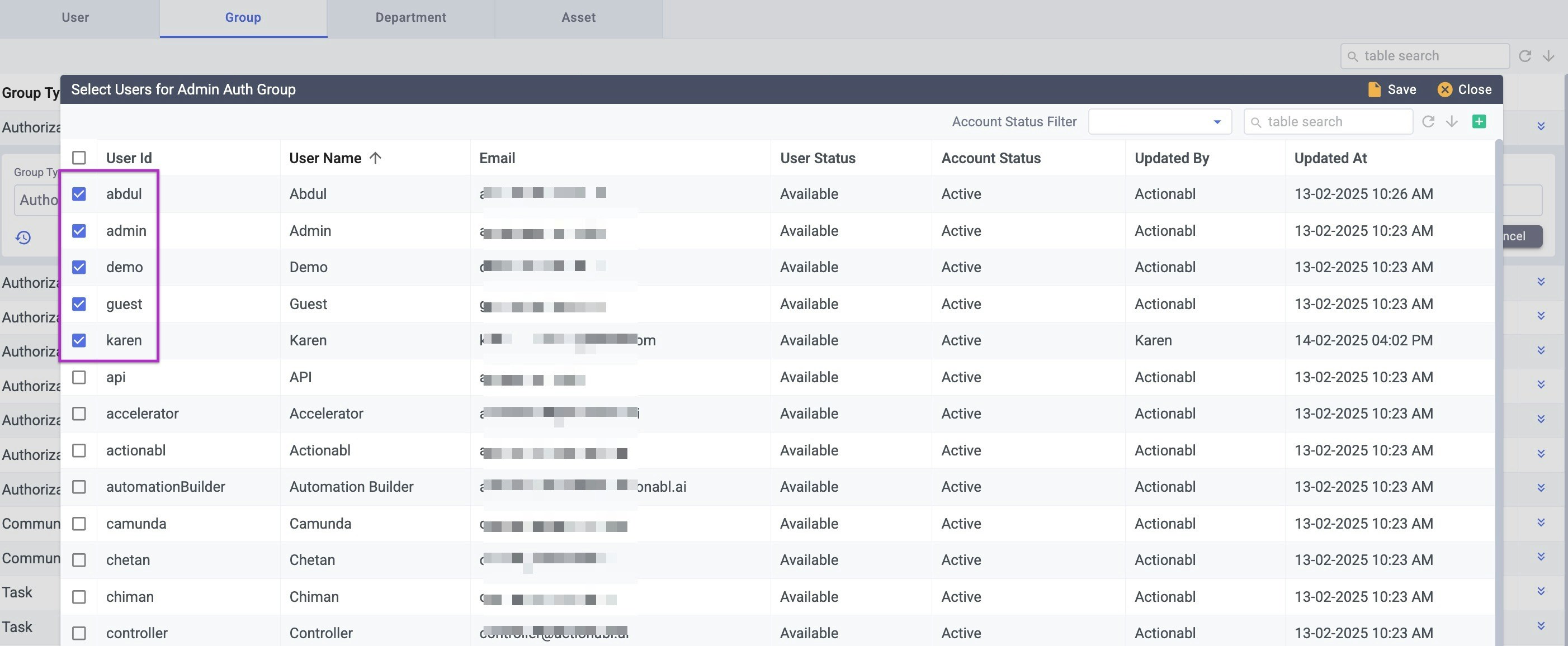Click the select-all checkbox in the table header

(x=78, y=157)
